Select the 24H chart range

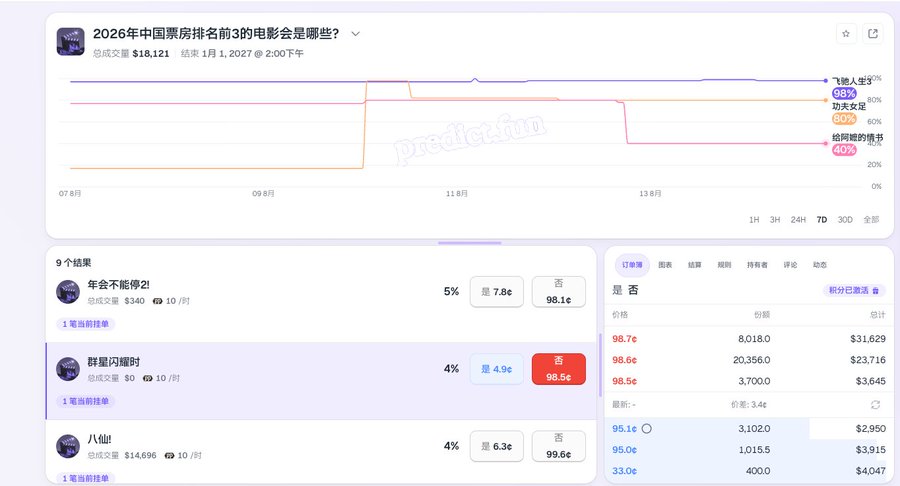[798, 220]
